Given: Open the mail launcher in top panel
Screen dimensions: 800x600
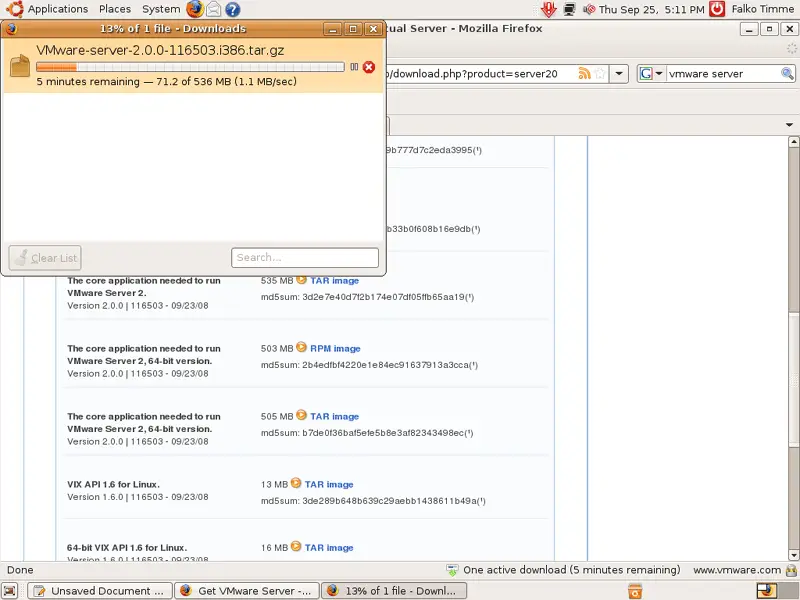Looking at the screenshot, I should [x=214, y=9].
